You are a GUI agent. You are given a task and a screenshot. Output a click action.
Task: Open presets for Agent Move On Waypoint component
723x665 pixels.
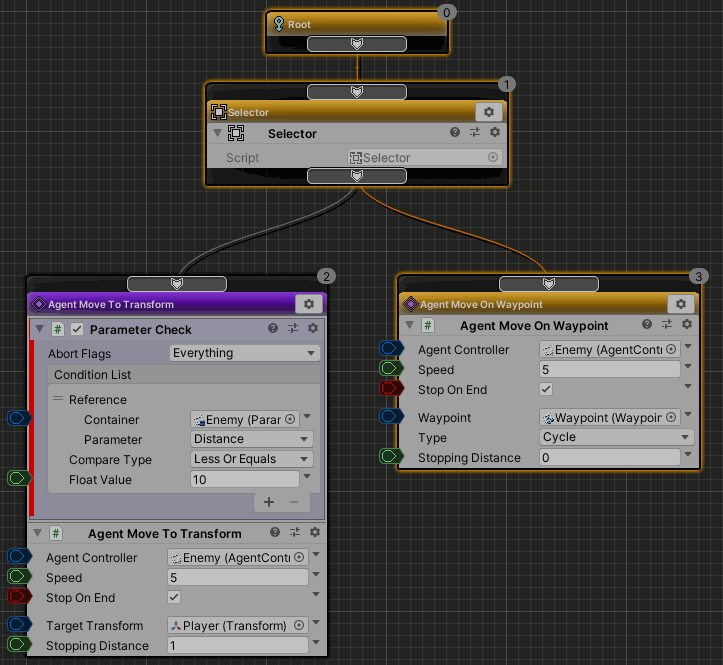(667, 325)
